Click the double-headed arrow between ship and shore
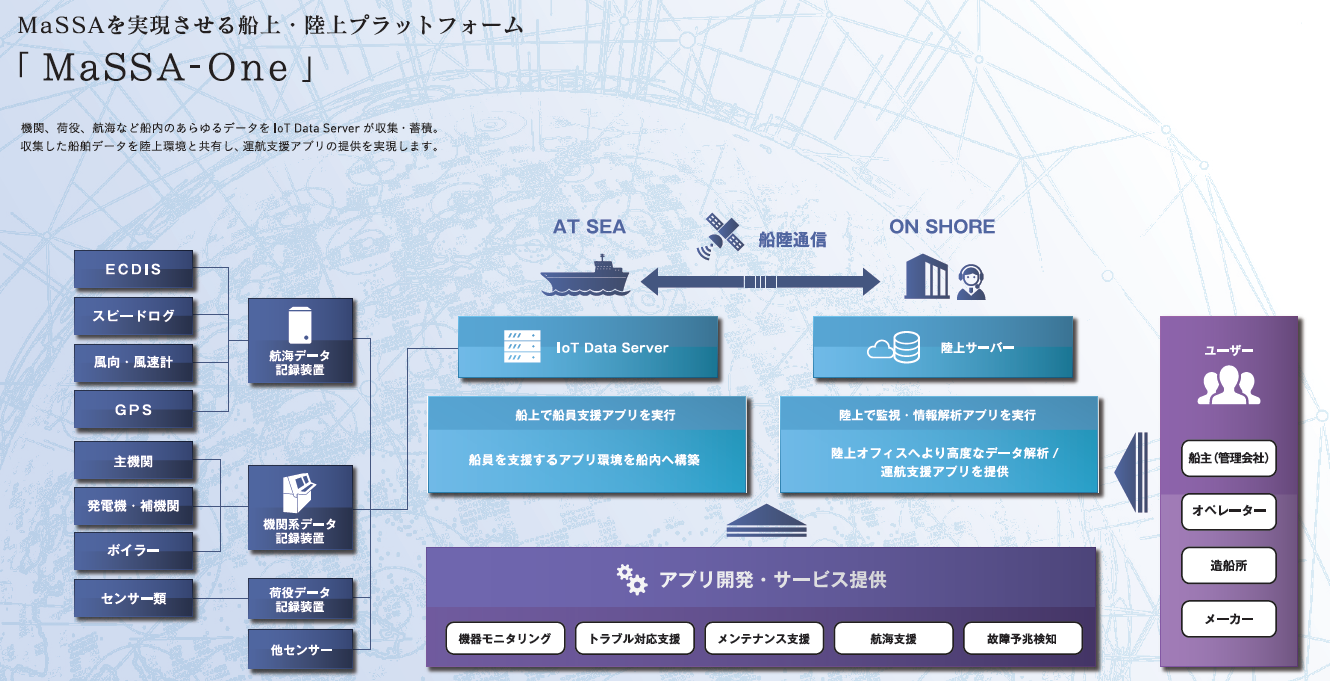The height and width of the screenshot is (681, 1330). coord(760,282)
